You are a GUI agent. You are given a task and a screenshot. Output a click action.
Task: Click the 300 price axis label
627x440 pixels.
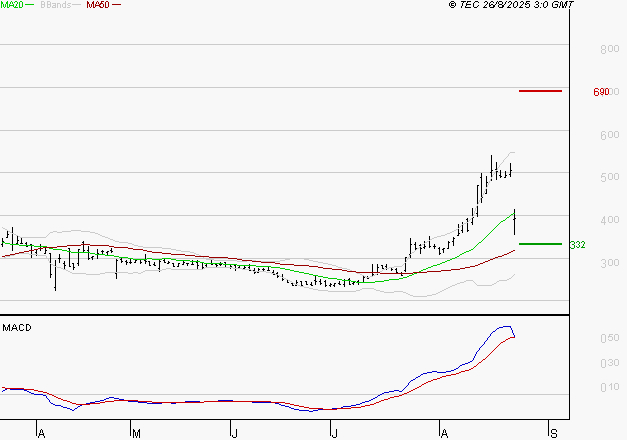click(x=610, y=263)
